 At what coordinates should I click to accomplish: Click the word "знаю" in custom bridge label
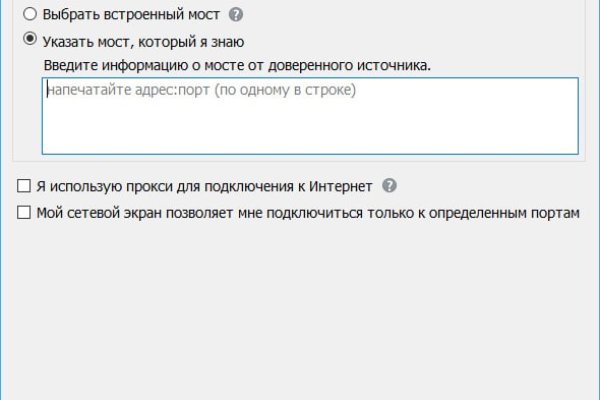225,41
